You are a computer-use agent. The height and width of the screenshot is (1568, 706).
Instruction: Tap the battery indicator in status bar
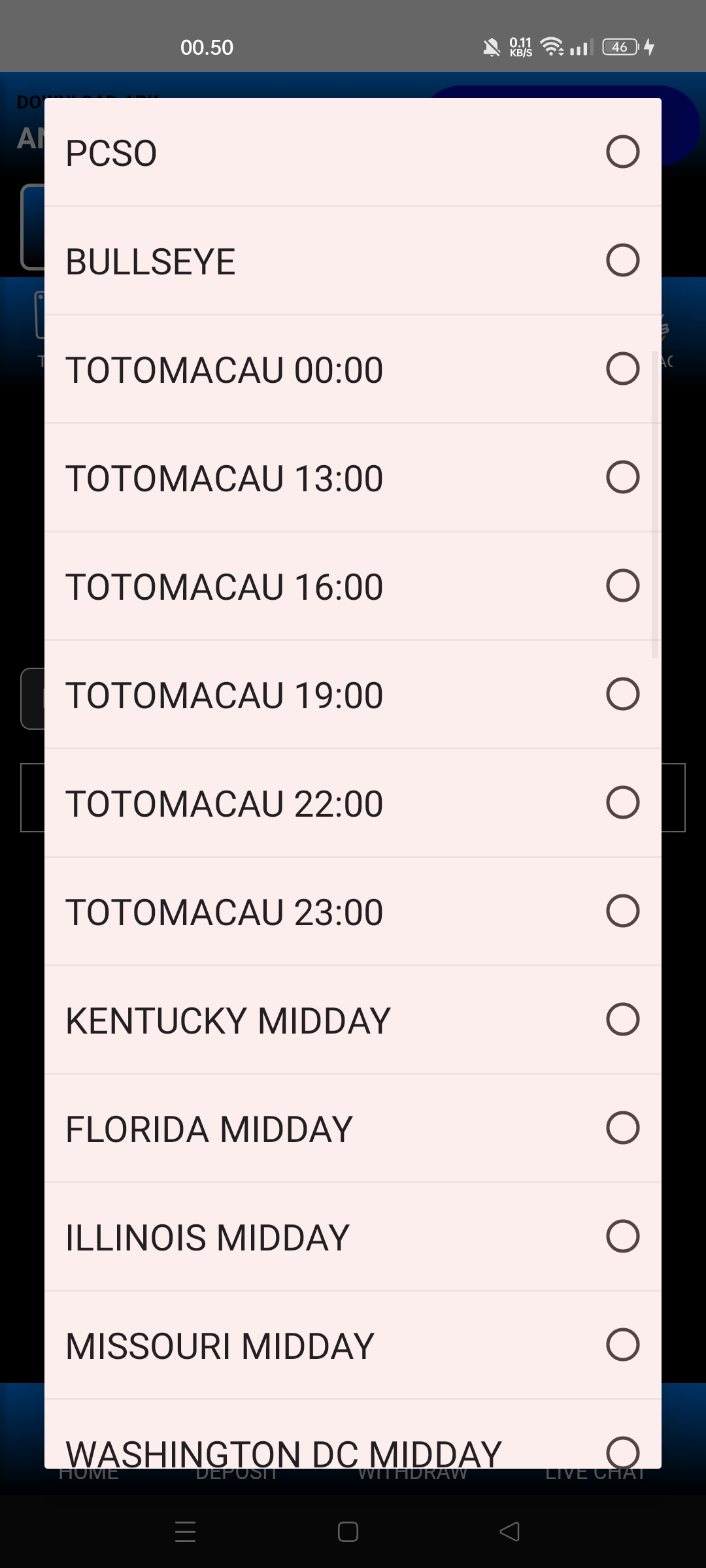click(620, 47)
